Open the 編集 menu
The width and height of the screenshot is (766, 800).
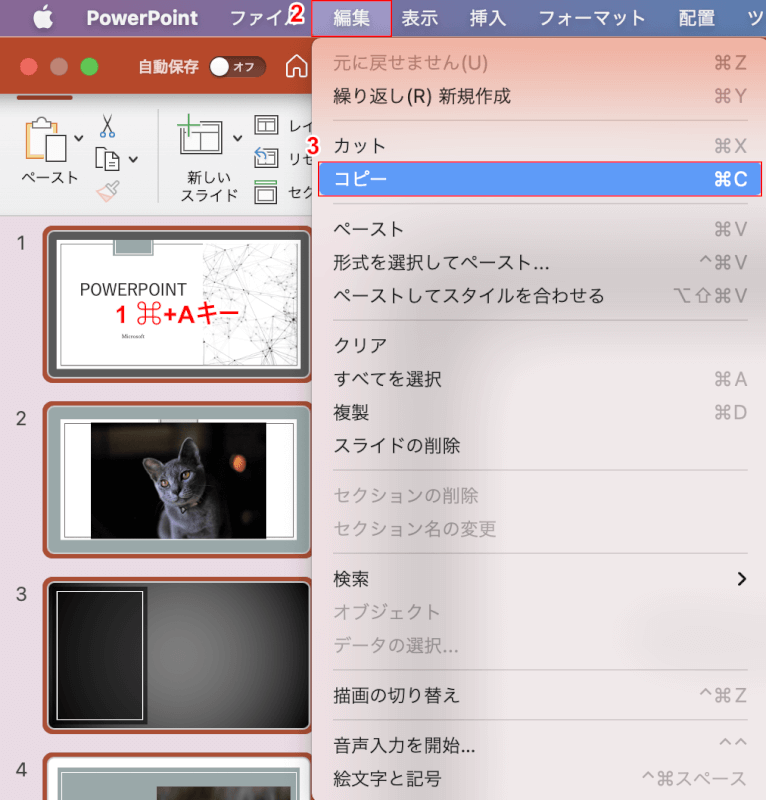[352, 18]
